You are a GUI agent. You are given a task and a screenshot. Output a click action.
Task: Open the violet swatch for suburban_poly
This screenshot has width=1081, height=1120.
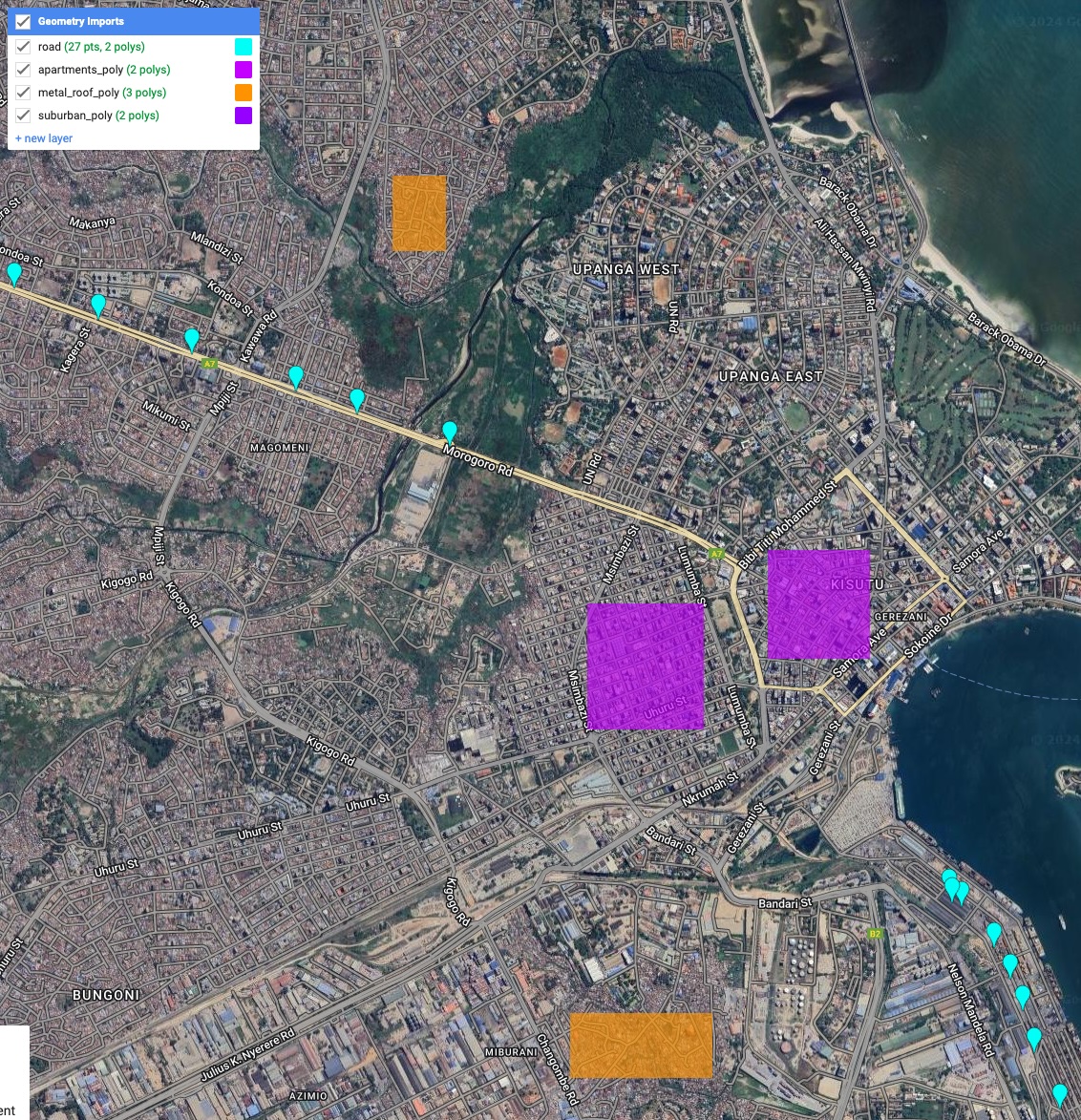tap(243, 115)
